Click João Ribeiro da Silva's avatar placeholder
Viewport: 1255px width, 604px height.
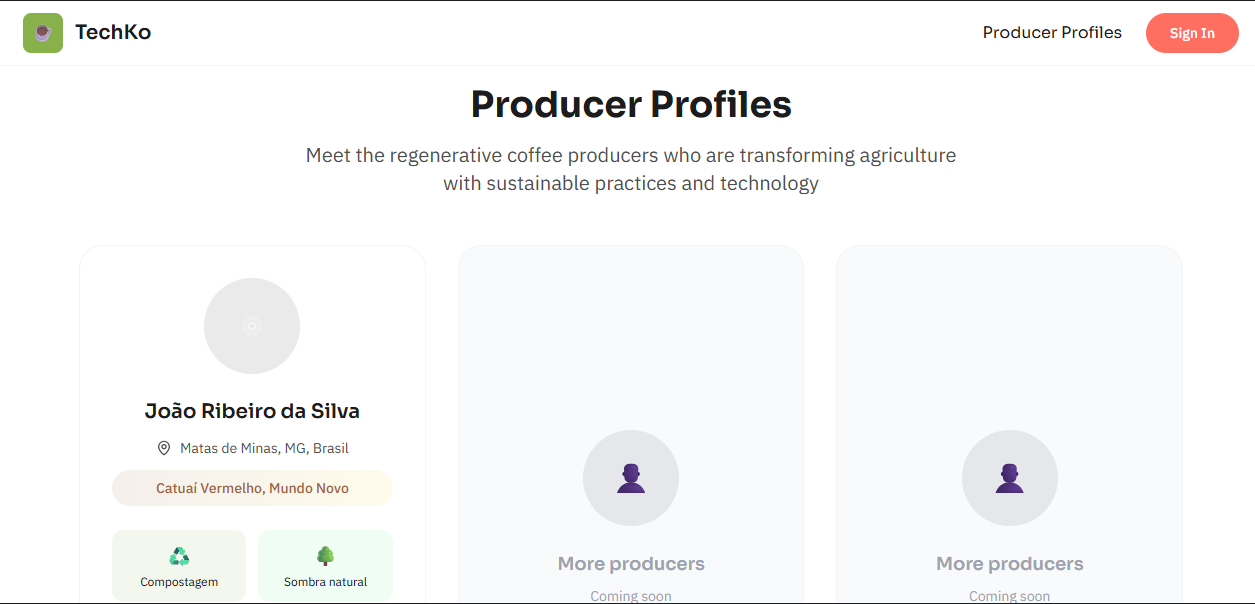coord(252,326)
